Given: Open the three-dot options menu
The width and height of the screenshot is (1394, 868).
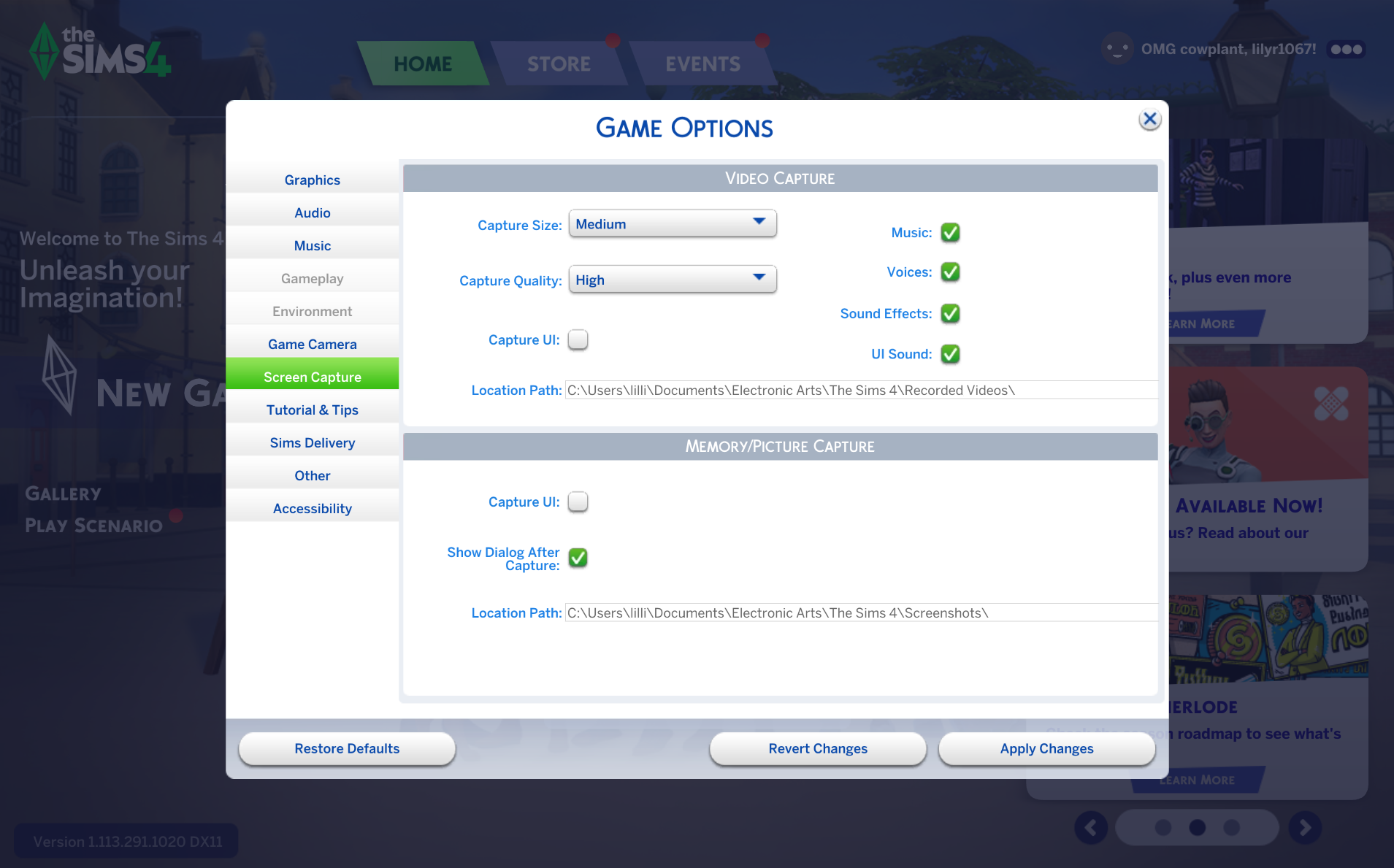Looking at the screenshot, I should (x=1347, y=49).
